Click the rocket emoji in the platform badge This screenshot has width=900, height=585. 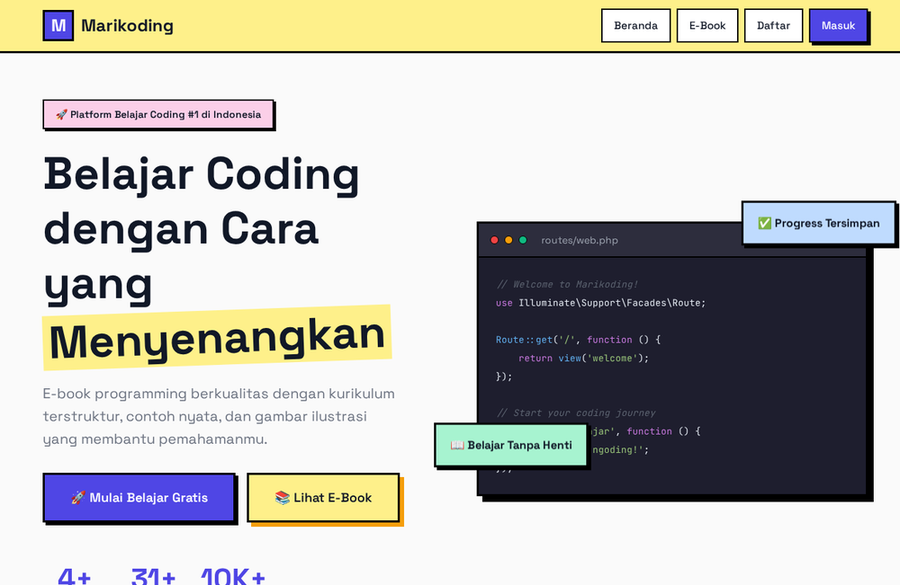tap(61, 114)
